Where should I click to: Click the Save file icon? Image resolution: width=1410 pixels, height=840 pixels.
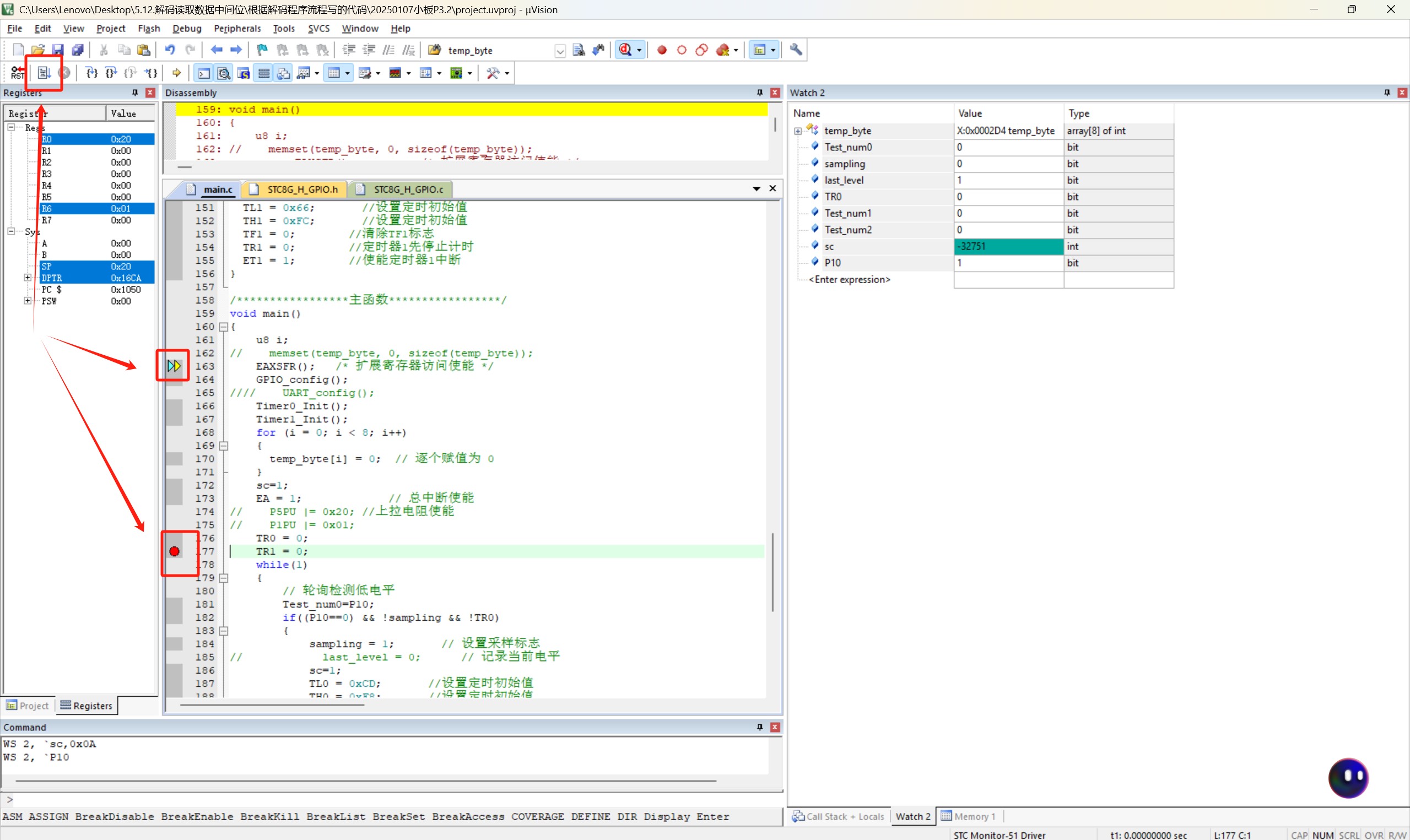click(x=58, y=50)
